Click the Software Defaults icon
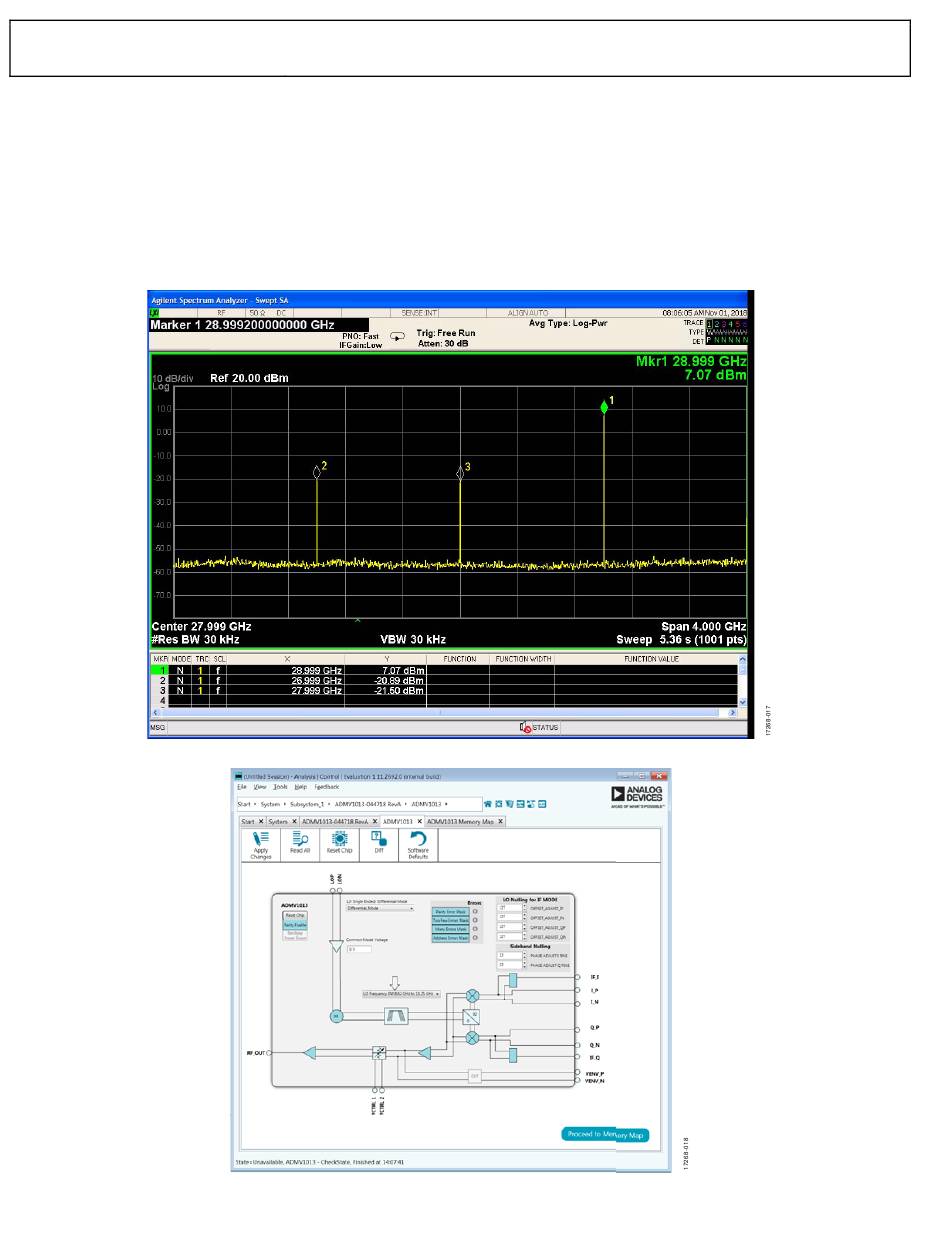The width and height of the screenshot is (950, 1254). coord(418,845)
